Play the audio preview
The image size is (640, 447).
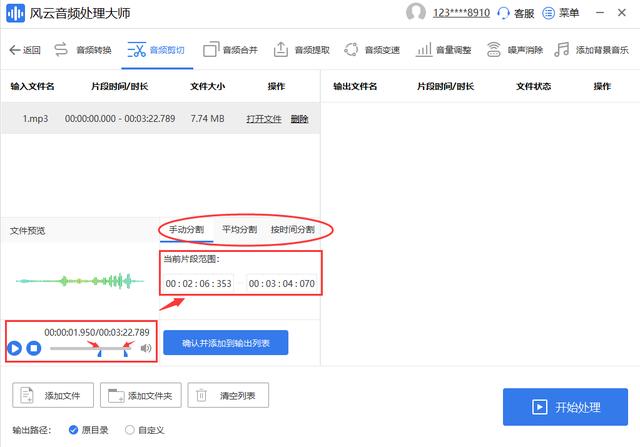(x=14, y=348)
